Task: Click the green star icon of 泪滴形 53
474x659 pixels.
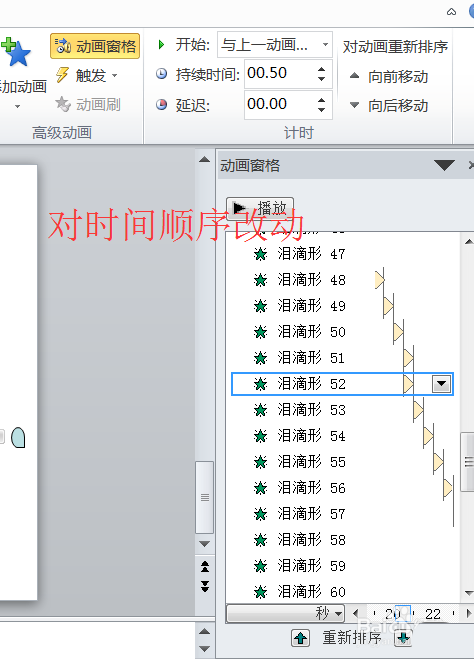Action: tap(260, 410)
